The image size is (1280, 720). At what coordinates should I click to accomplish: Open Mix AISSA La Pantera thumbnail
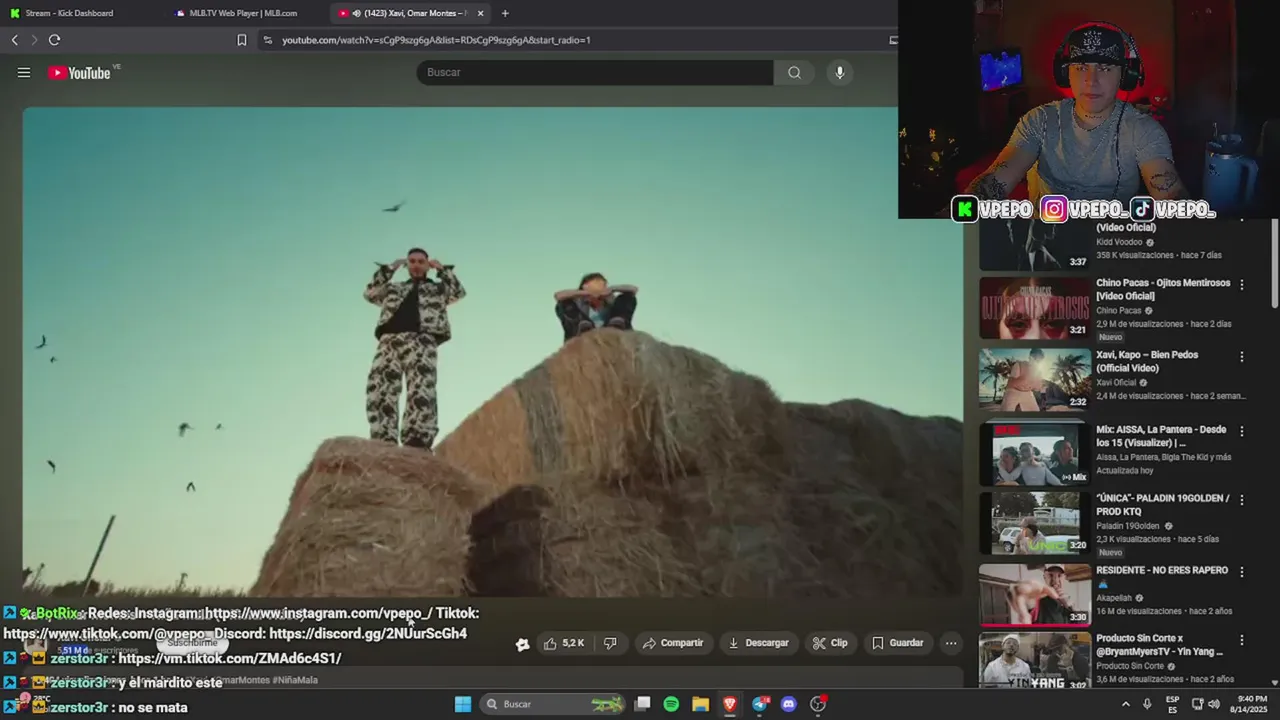(x=1035, y=453)
